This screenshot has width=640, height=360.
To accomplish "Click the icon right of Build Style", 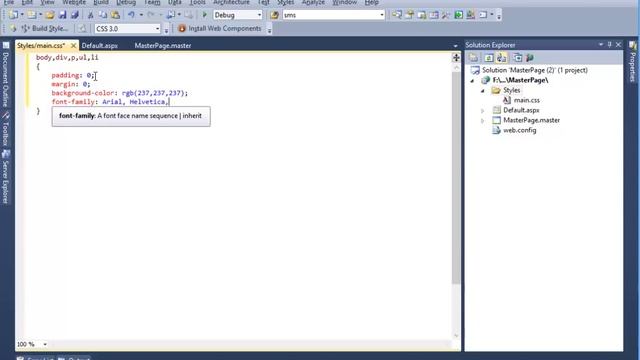I will click(x=82, y=29).
